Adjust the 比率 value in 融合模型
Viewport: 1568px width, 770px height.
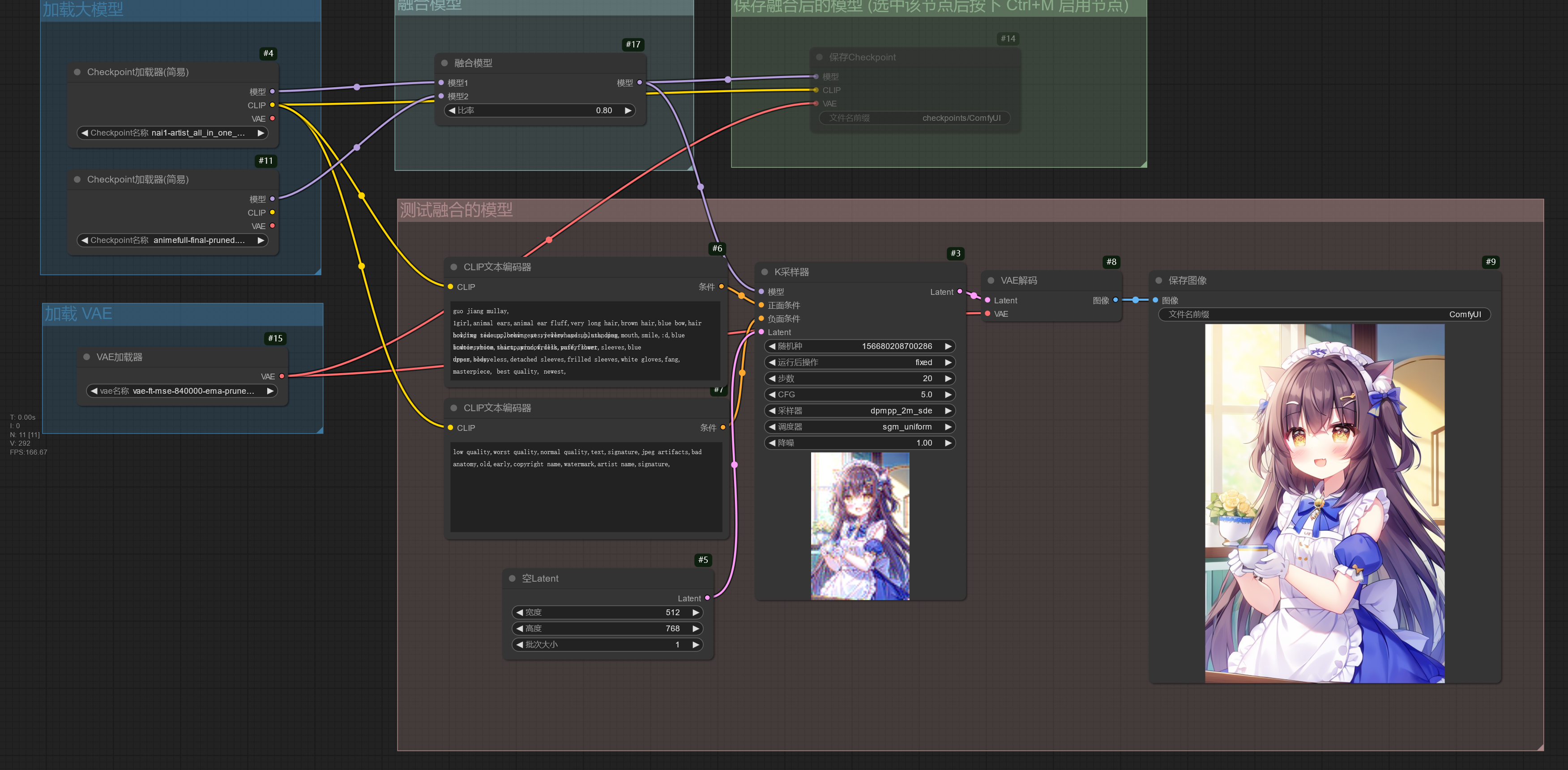point(539,110)
